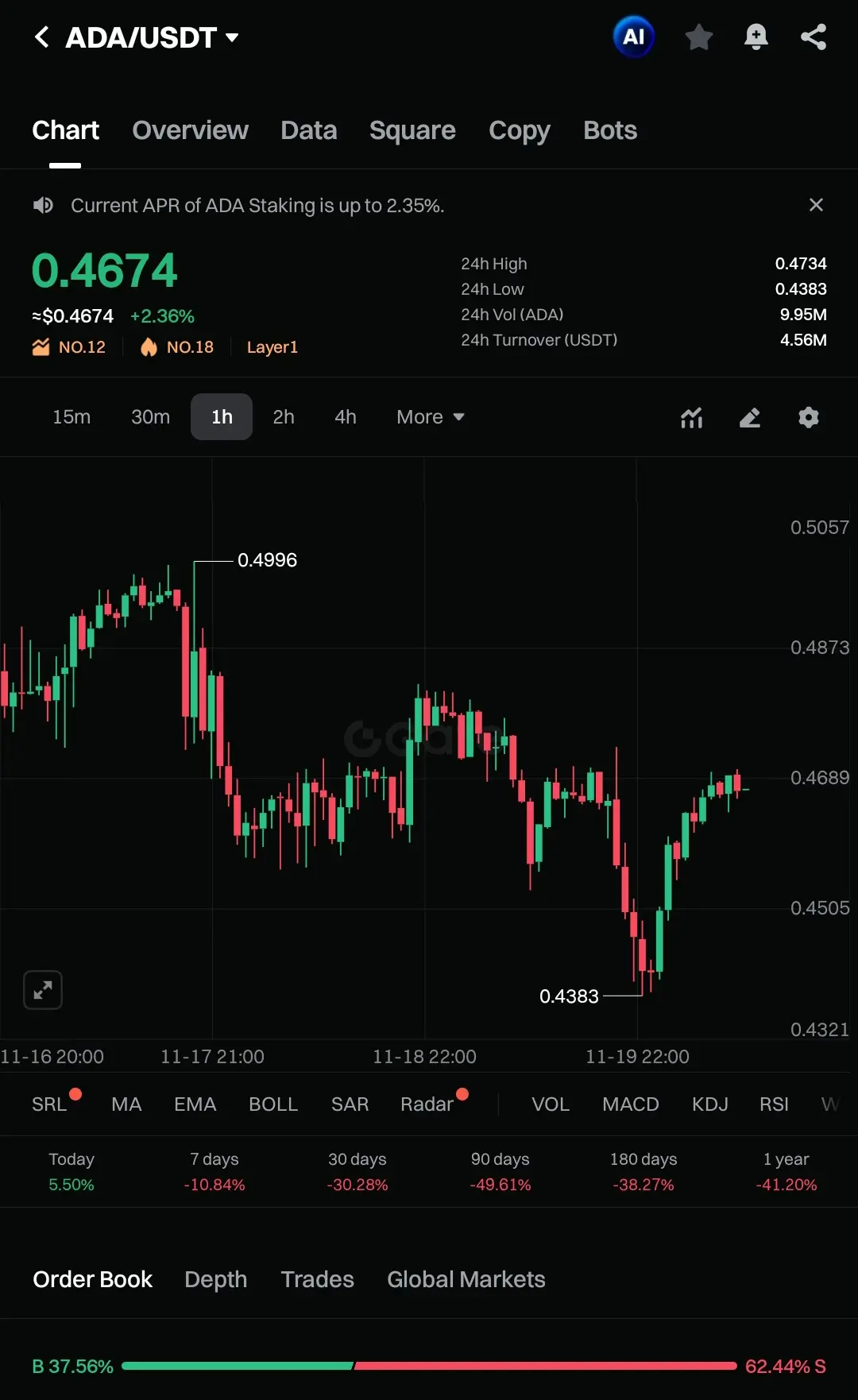This screenshot has width=858, height=1400.
Task: Switch to the Overview tab
Action: click(190, 130)
